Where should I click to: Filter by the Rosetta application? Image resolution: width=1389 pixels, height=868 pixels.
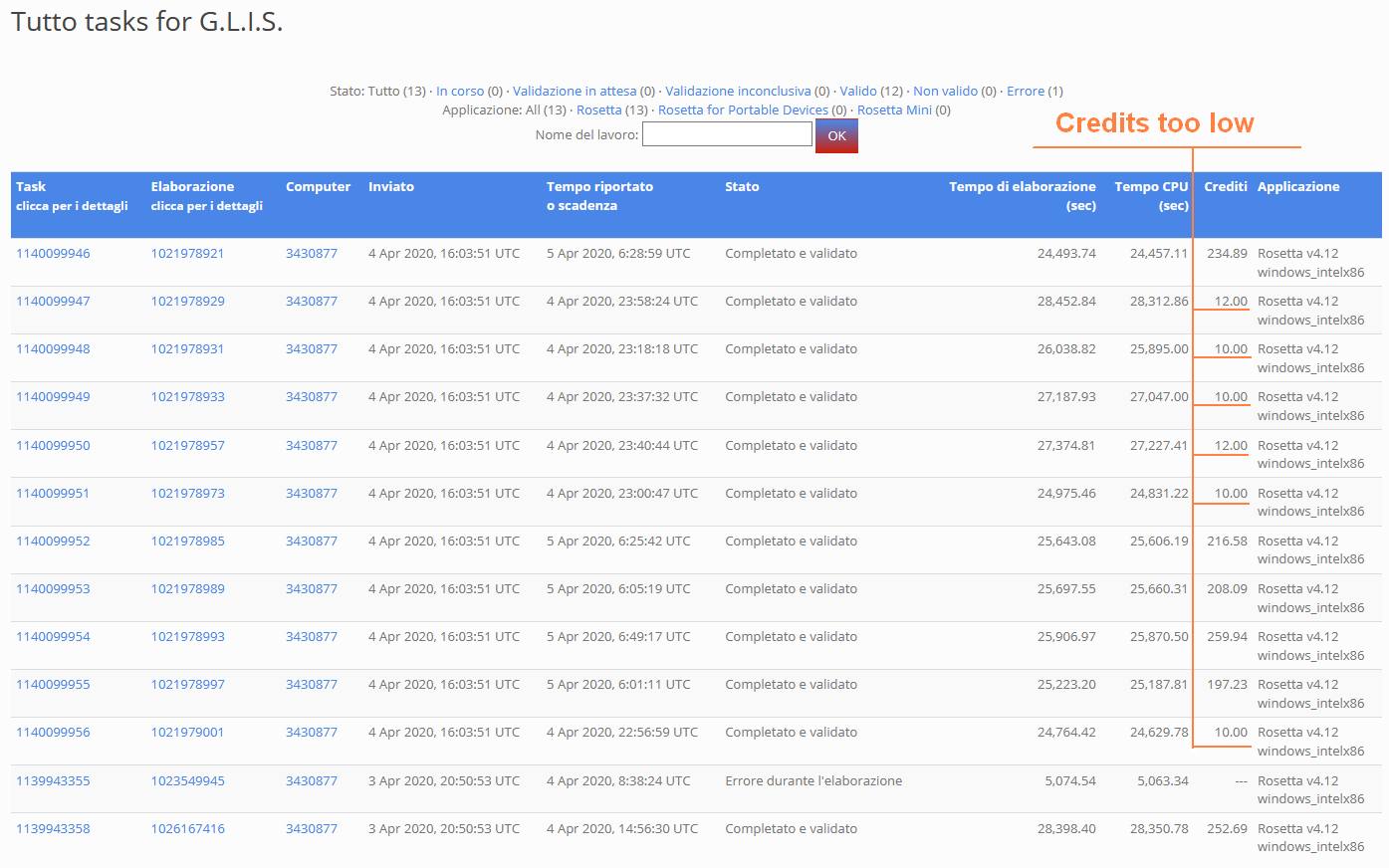598,109
